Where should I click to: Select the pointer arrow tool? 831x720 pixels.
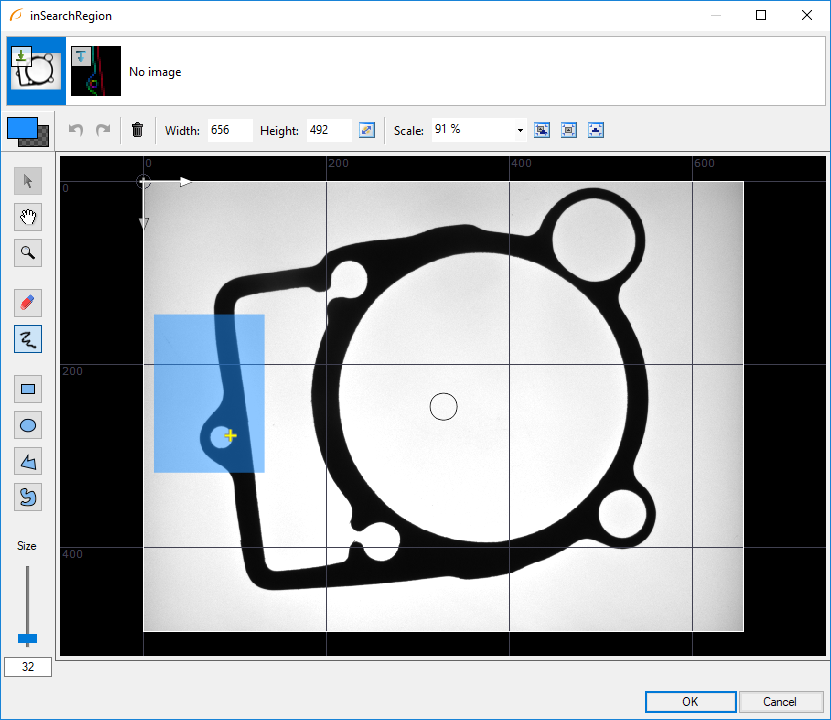[28, 181]
